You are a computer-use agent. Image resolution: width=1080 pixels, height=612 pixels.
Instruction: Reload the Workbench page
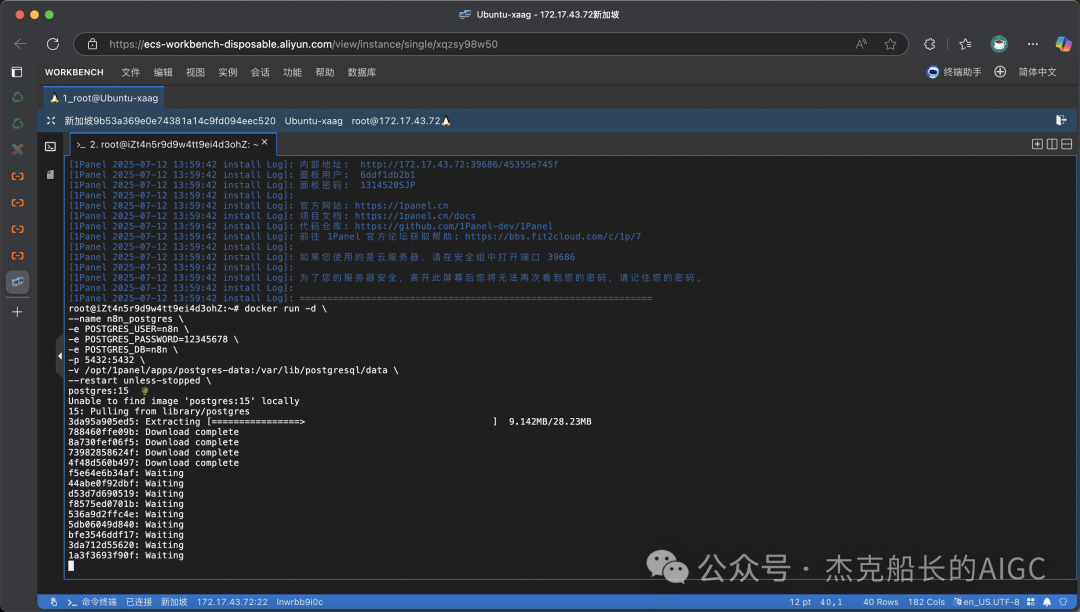tap(53, 44)
